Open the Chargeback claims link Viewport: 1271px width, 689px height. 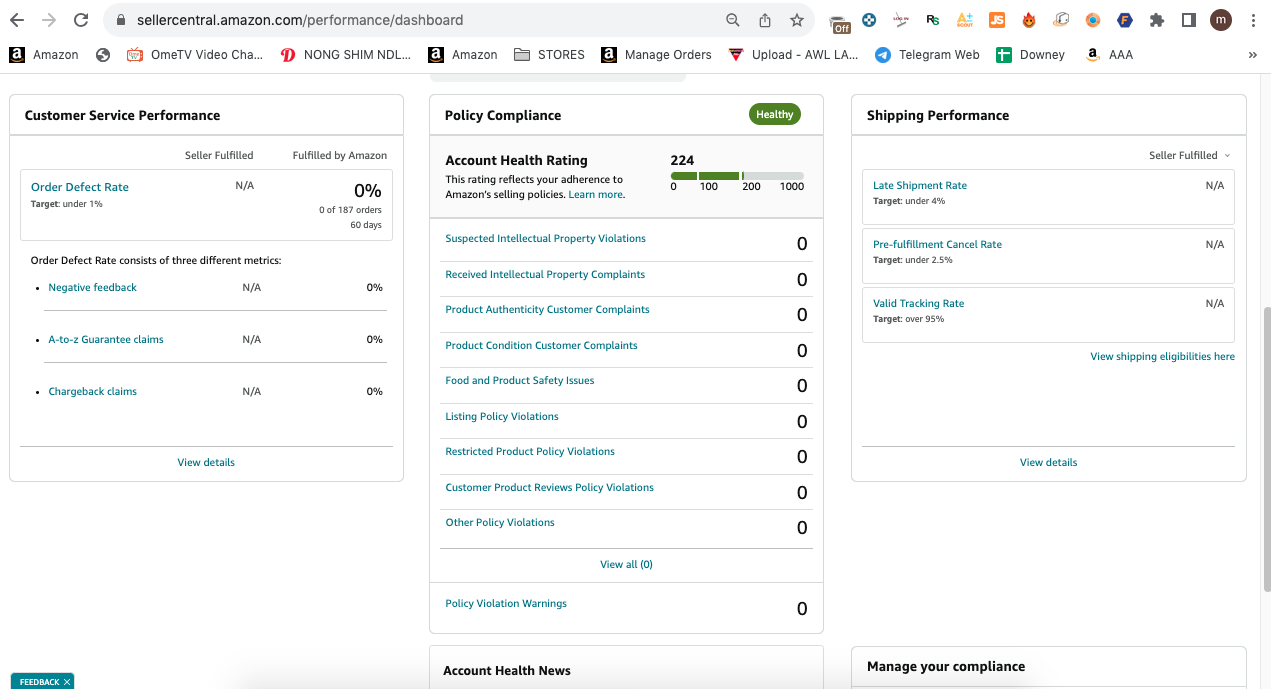[x=93, y=391]
